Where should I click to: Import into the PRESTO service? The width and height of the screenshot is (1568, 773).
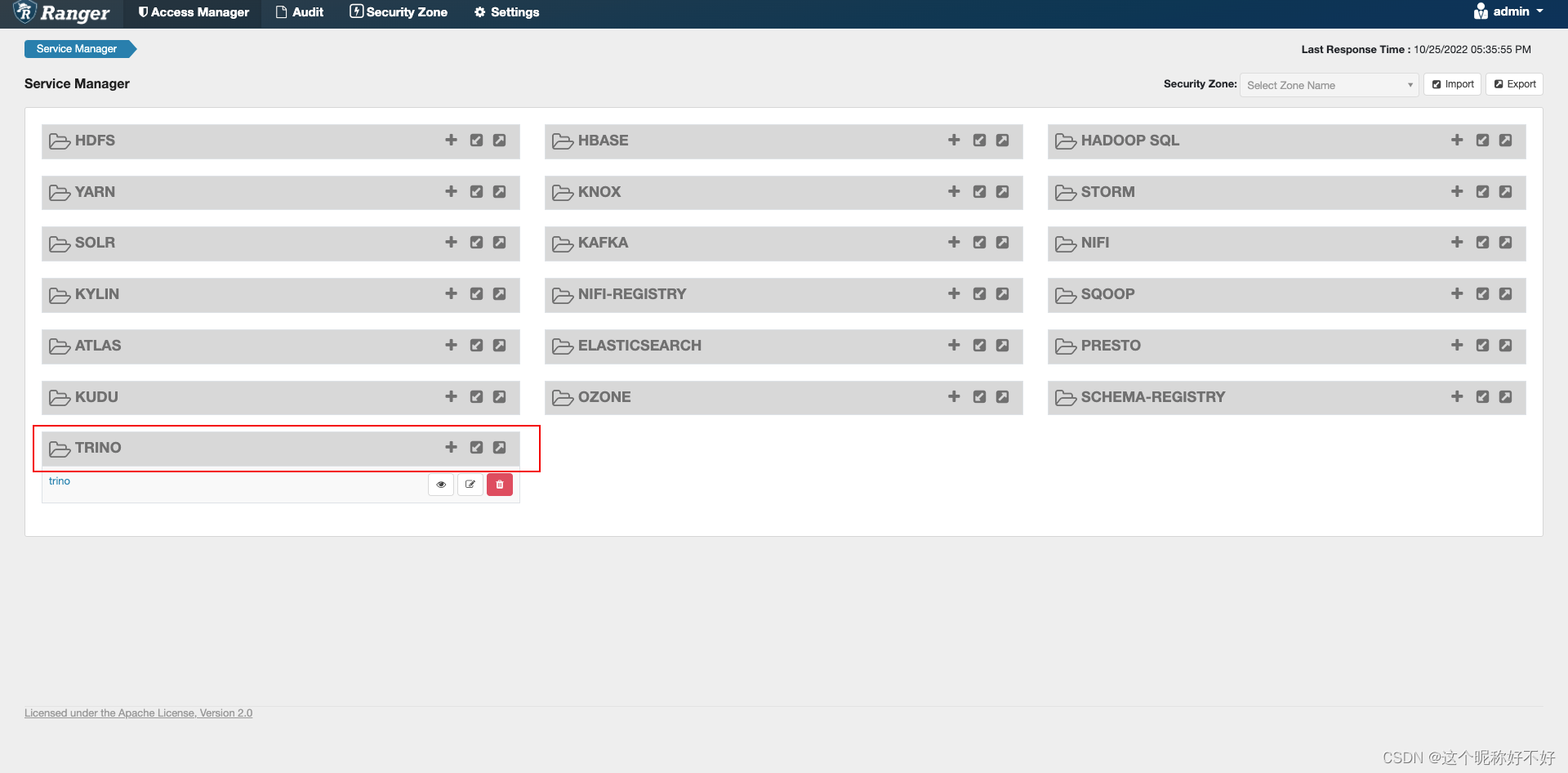click(1482, 345)
